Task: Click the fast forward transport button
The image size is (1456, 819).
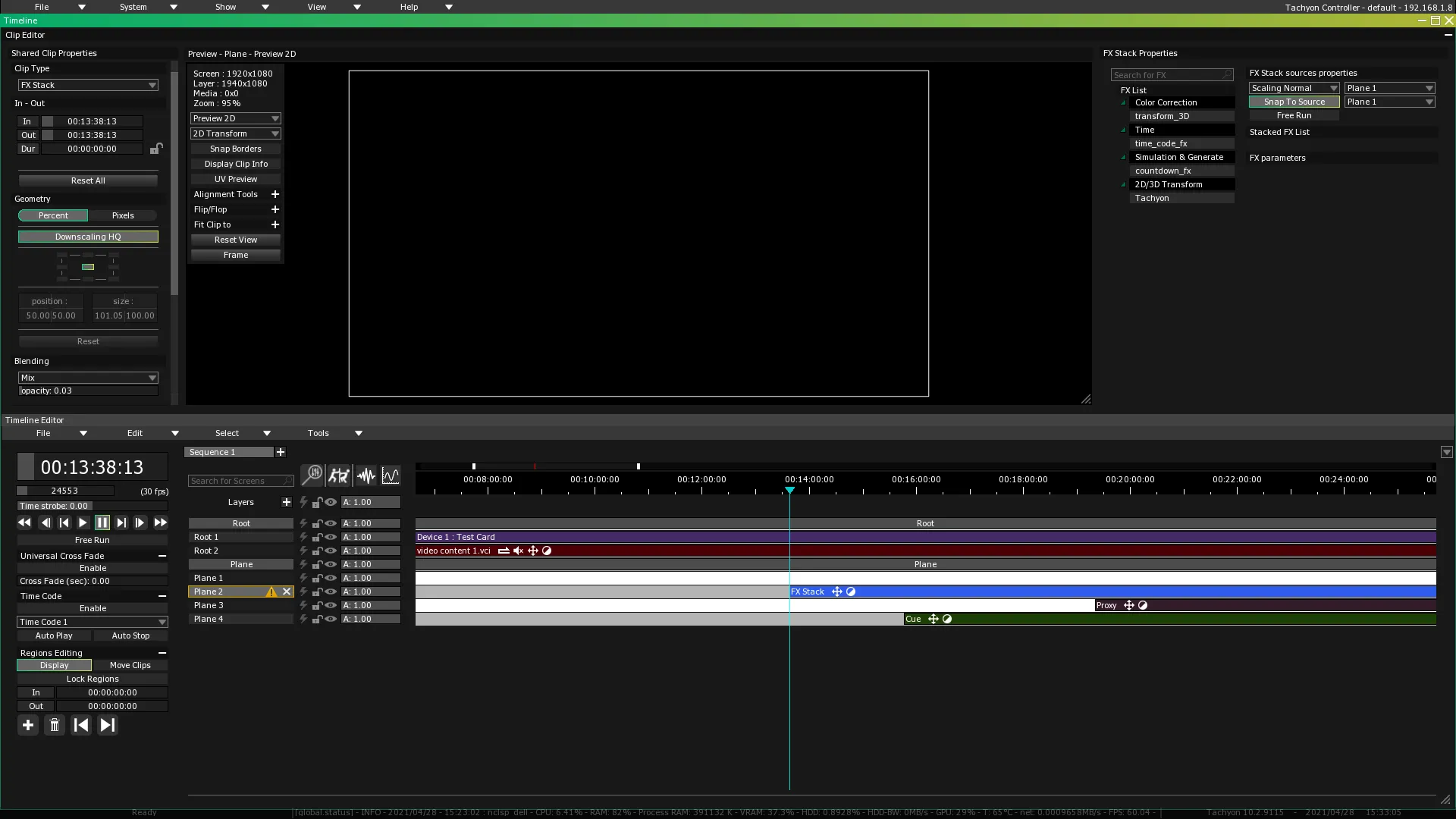Action: [160, 522]
